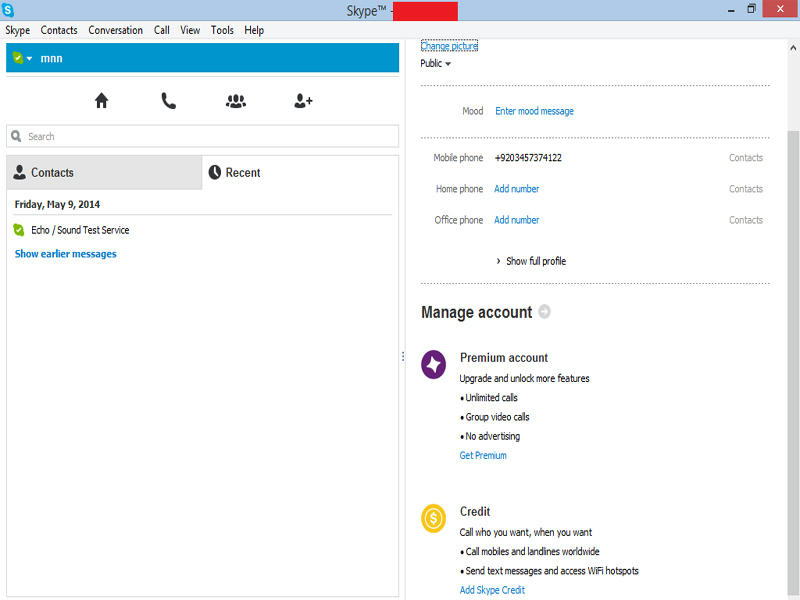Click the online status icon beside mnn
Image resolution: width=800 pixels, height=600 pixels.
[18, 58]
